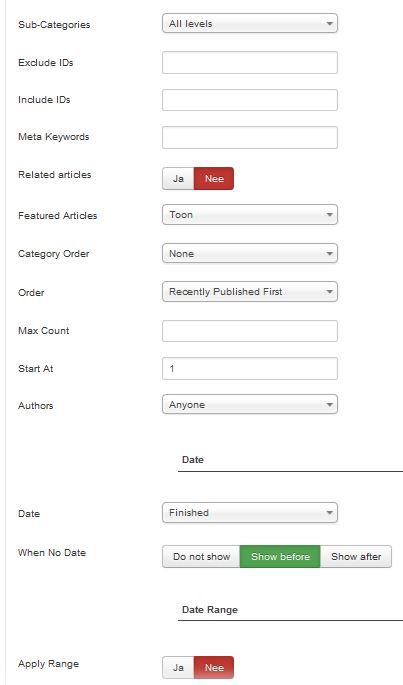
Task: Expand the Authors dropdown set to Anyone
Action: [x=250, y=405]
